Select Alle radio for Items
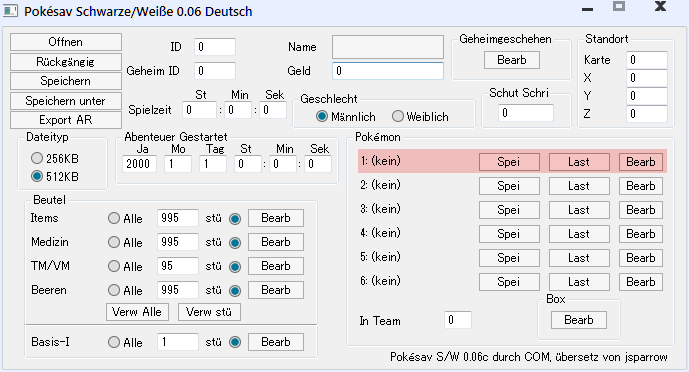This screenshot has height=372, width=689. coord(114,218)
